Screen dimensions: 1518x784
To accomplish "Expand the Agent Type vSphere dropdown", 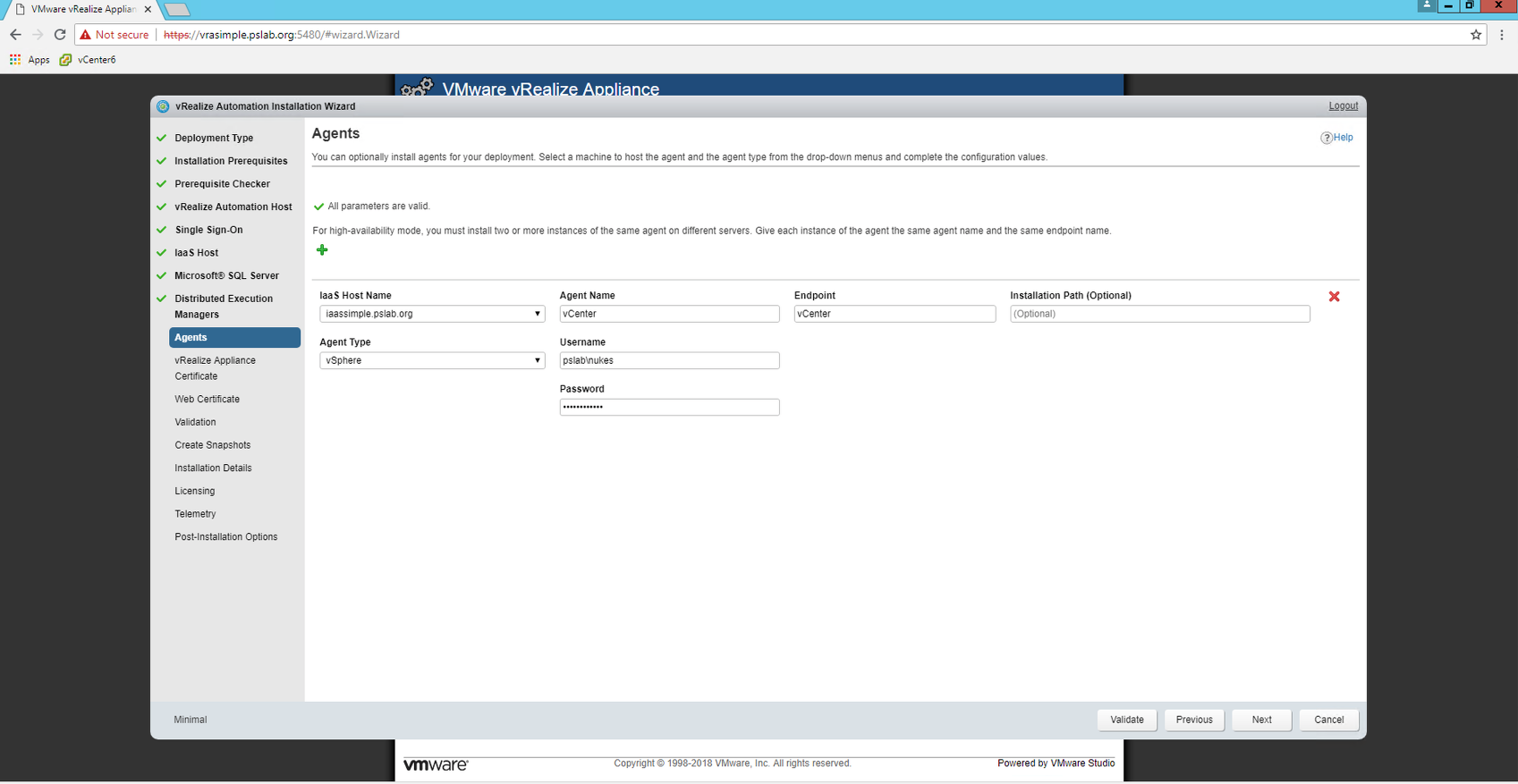I will tap(432, 360).
